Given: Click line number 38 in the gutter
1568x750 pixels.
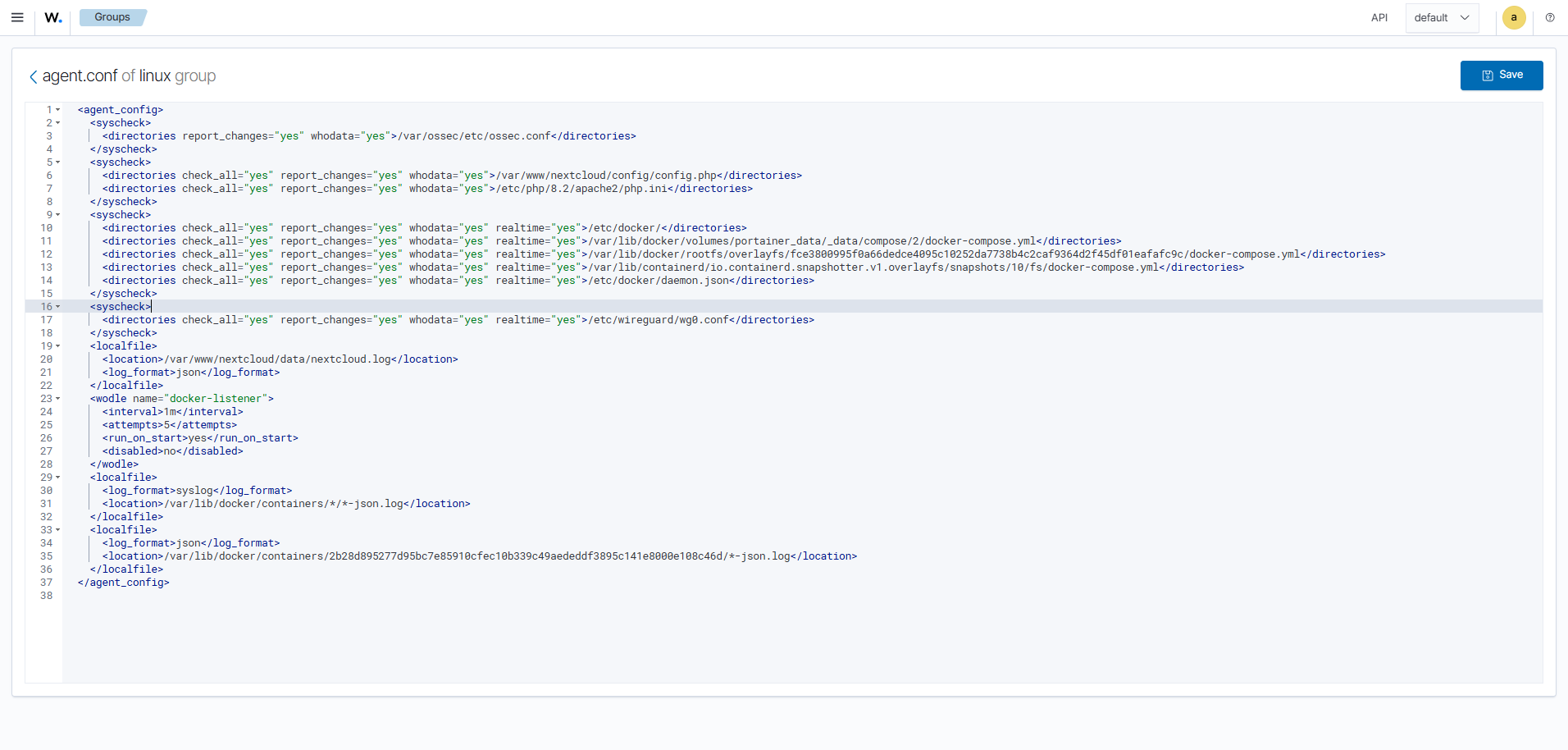Looking at the screenshot, I should click(47, 596).
